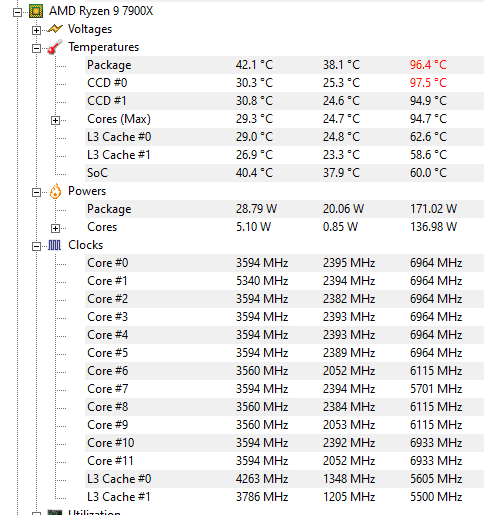Click the AMD Ryzen 9 7900X CPU chip icon
The width and height of the screenshot is (484, 515).
click(x=36, y=11)
